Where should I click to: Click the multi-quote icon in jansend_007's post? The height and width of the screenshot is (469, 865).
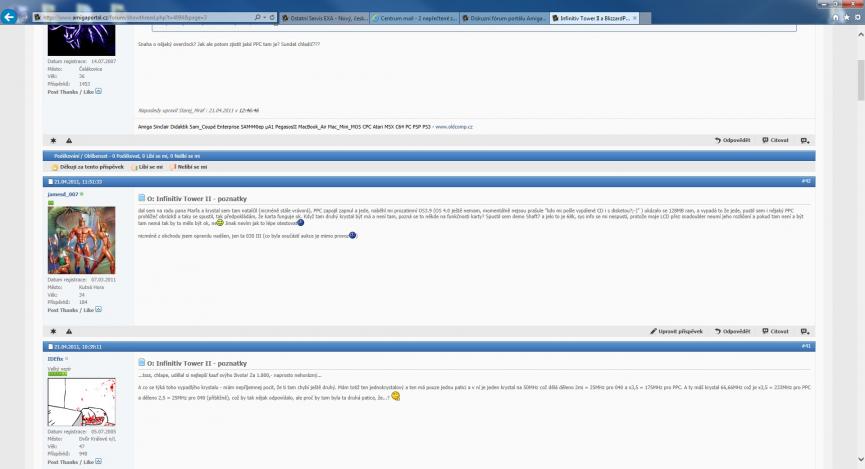[805, 330]
